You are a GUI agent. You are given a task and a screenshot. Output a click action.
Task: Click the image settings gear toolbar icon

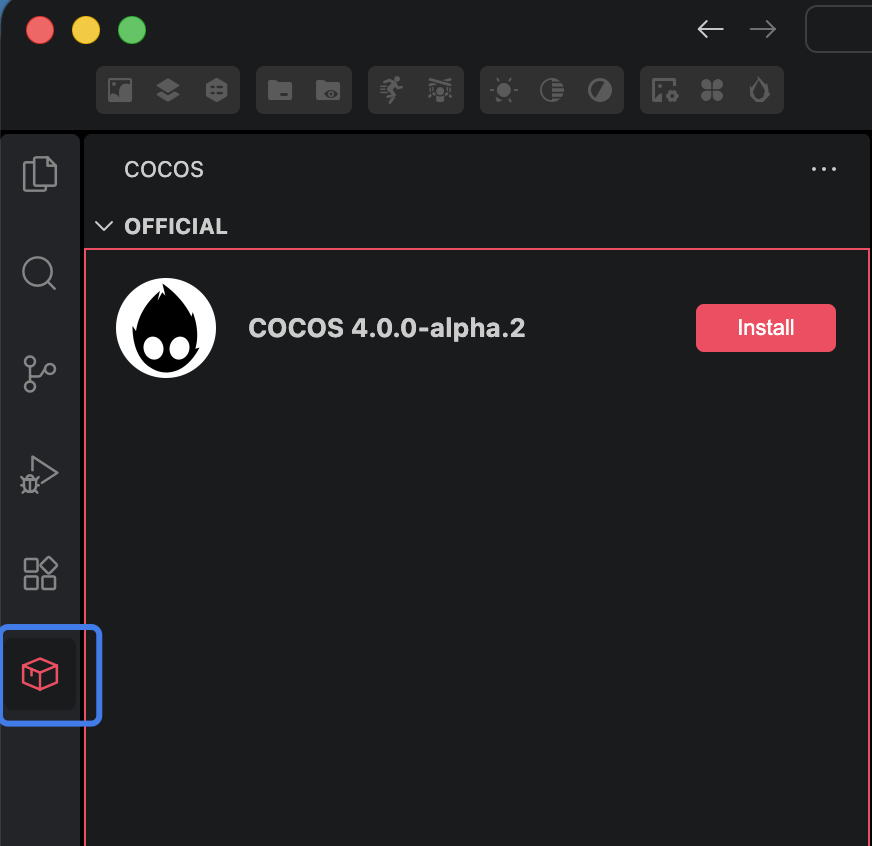point(665,90)
